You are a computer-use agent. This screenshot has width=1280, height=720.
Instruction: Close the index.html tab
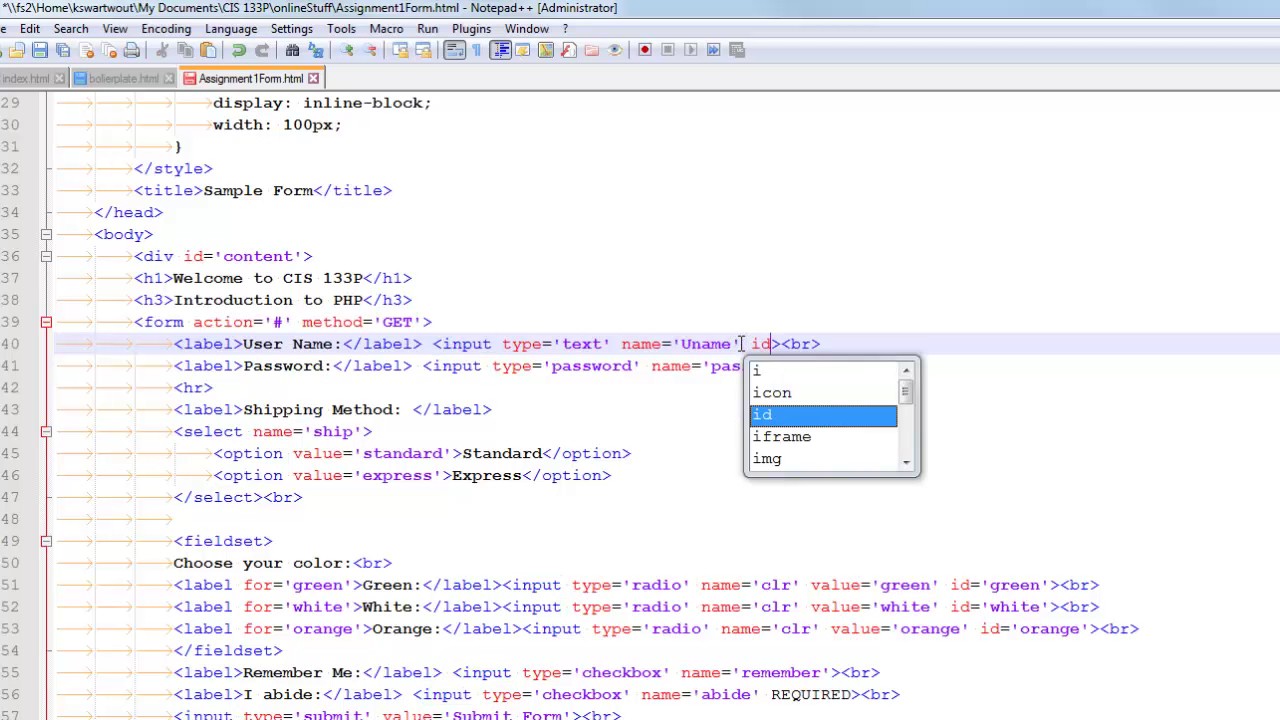(59, 79)
